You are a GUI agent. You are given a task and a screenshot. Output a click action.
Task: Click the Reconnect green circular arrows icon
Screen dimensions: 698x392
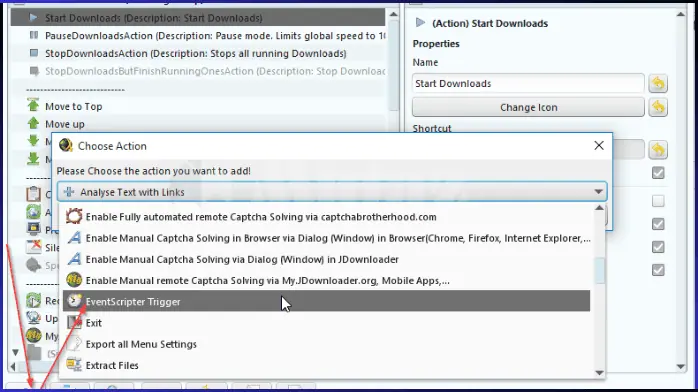point(33,300)
